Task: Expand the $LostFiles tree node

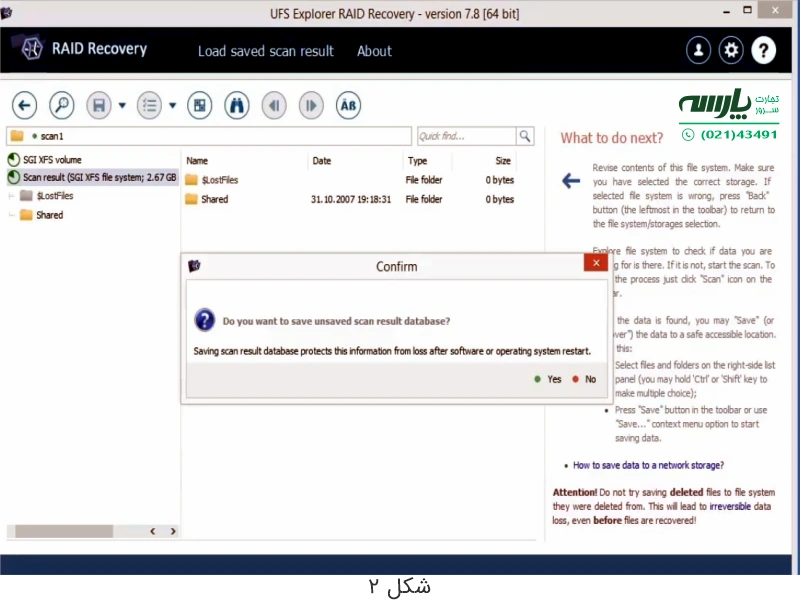Action: pyautogui.click(x=12, y=196)
